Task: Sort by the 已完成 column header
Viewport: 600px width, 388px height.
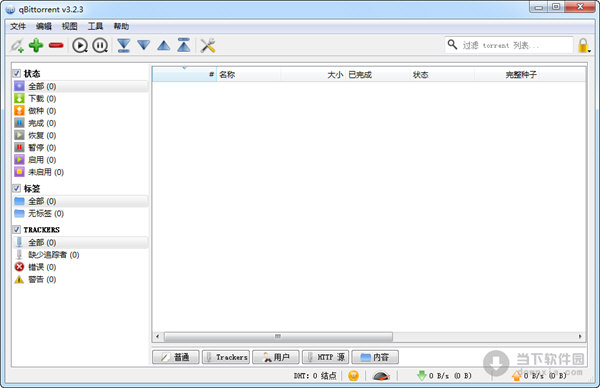Action: (x=377, y=75)
